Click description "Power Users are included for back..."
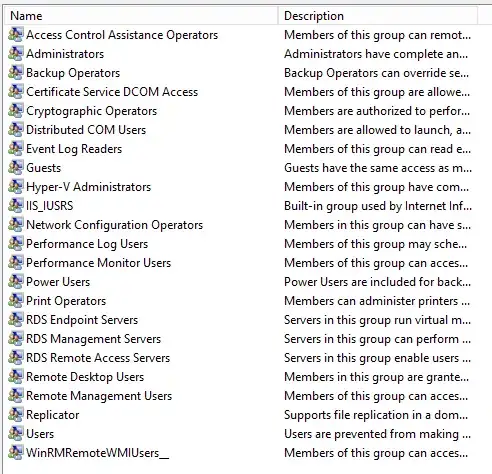Screen dimensions: 492x474 pos(377,282)
